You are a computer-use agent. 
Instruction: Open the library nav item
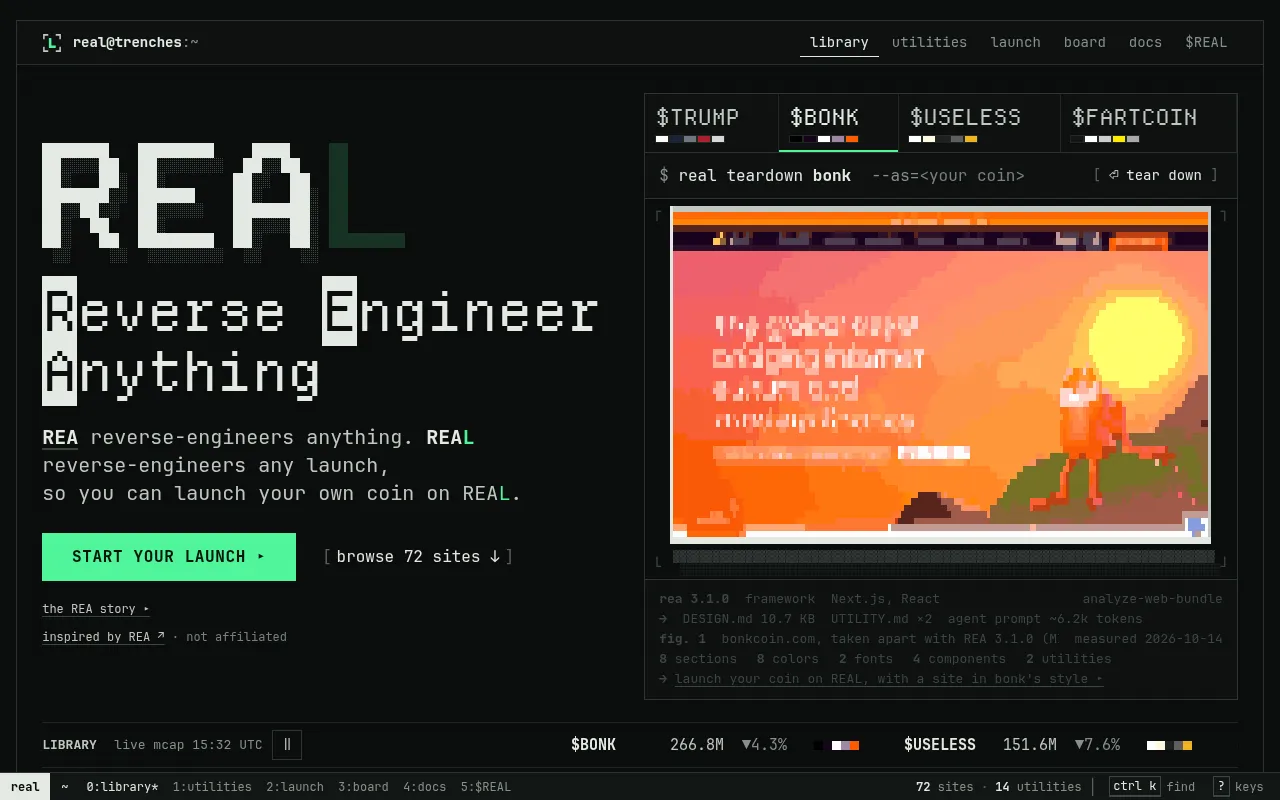pos(839,43)
